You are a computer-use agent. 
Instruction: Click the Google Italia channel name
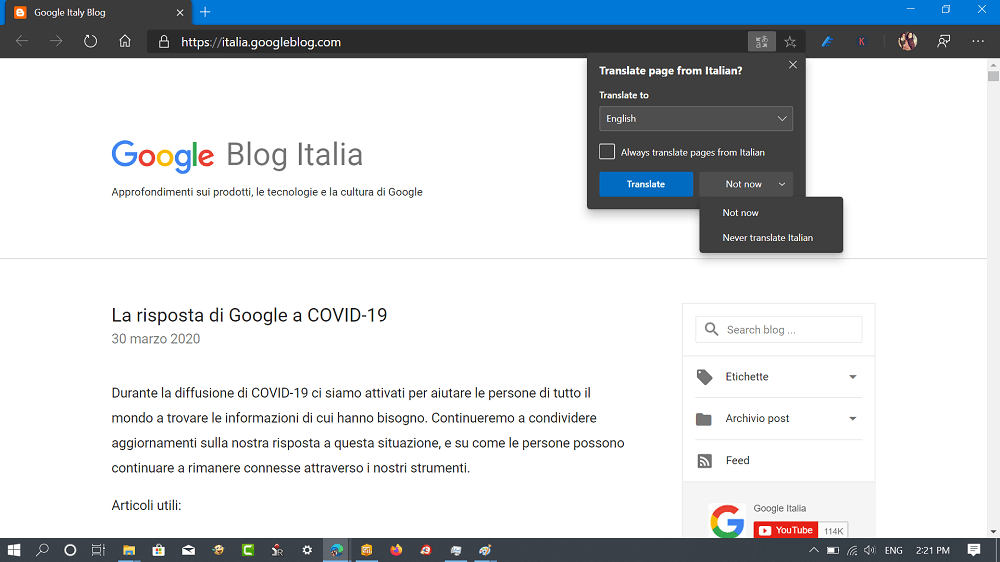click(x=779, y=508)
